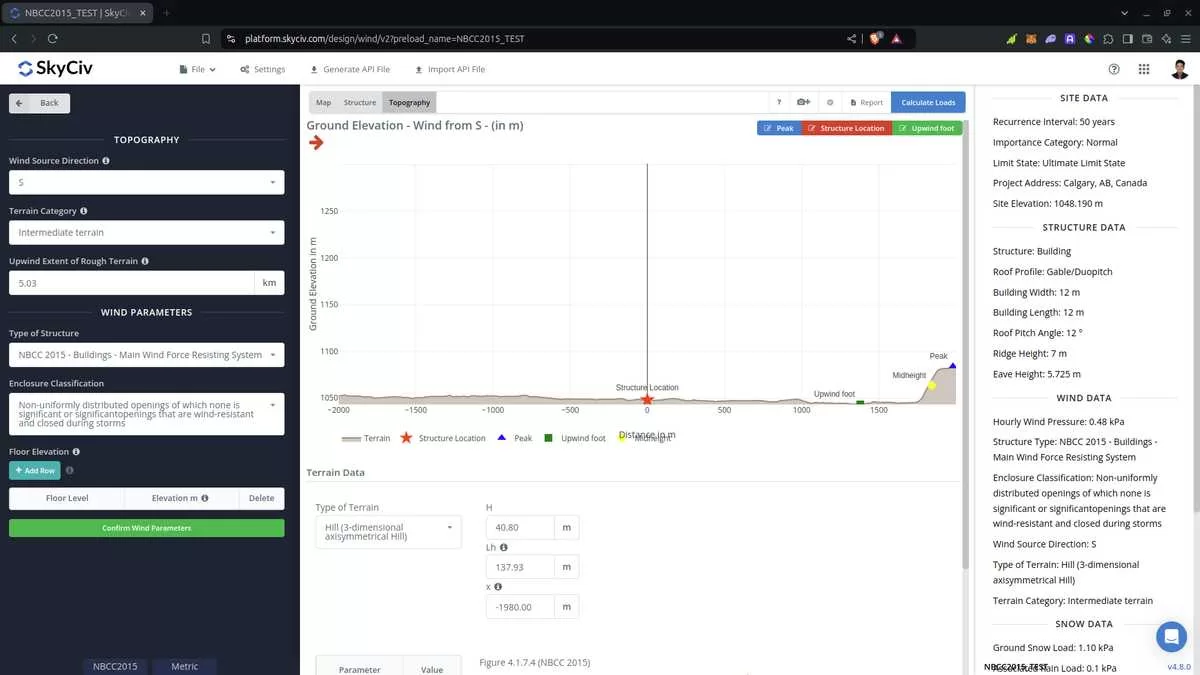1200x675 pixels.
Task: Toggle Upwind foot series in legend
Action: 575,438
